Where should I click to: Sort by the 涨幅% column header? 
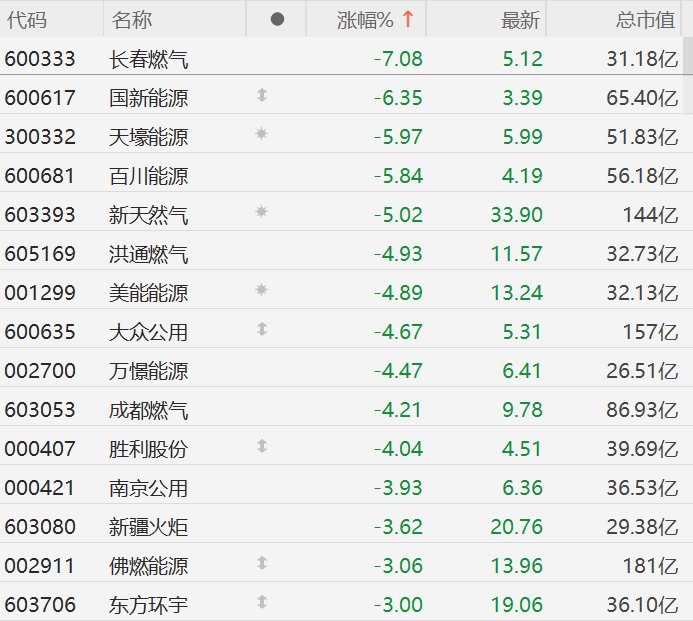point(366,20)
